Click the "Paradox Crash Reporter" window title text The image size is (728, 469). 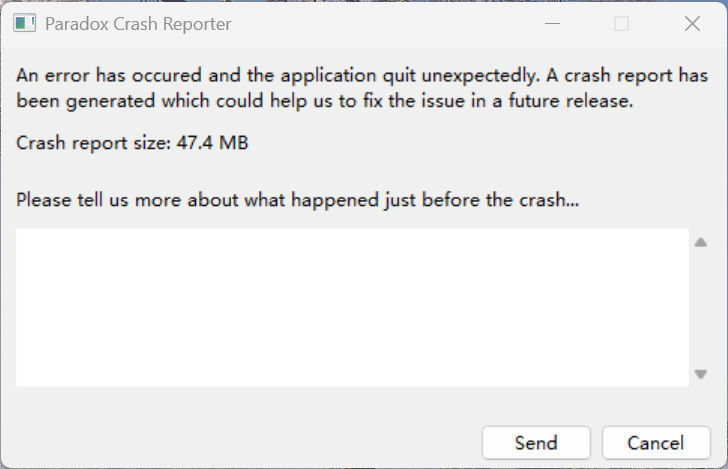(138, 24)
